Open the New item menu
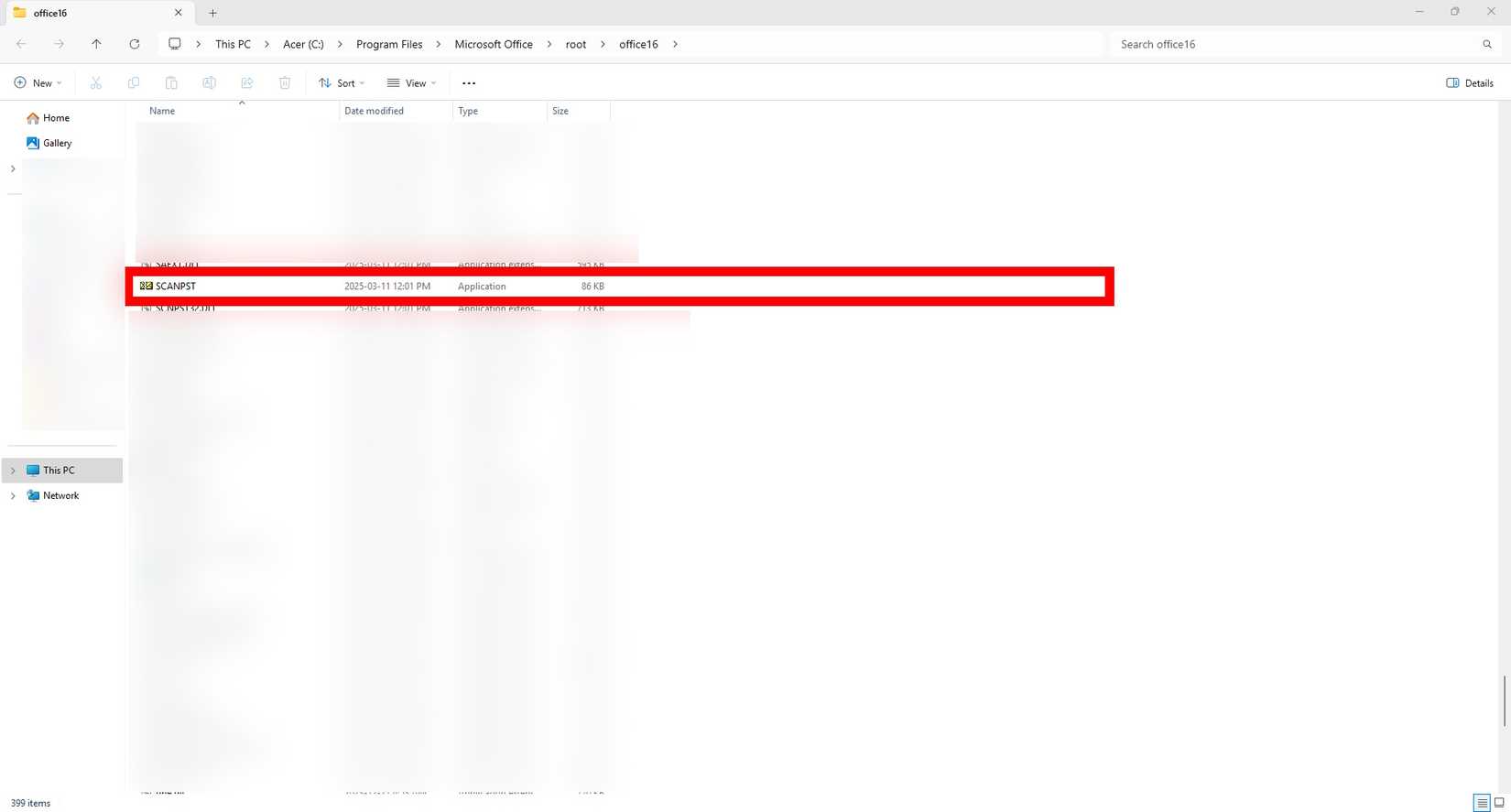The width and height of the screenshot is (1511, 812). pos(38,83)
